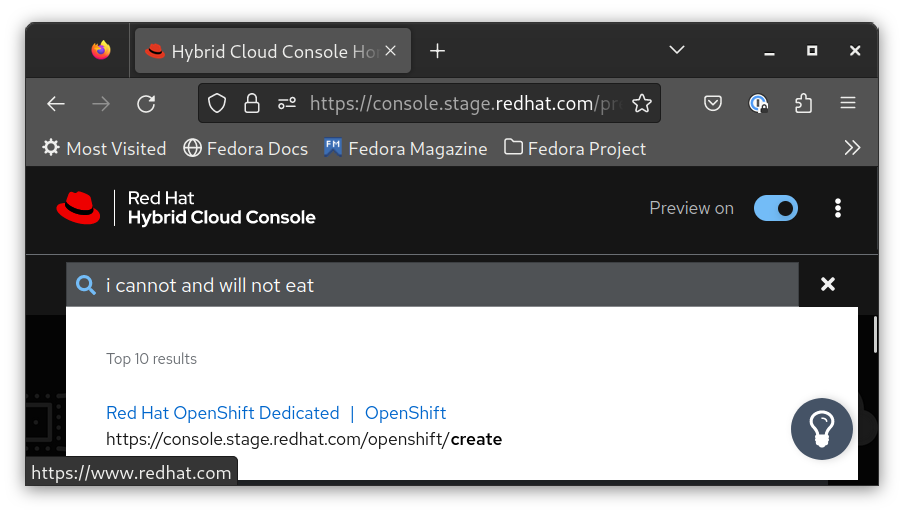904x514 pixels.
Task: Clear search with the X icon
Action: point(828,285)
